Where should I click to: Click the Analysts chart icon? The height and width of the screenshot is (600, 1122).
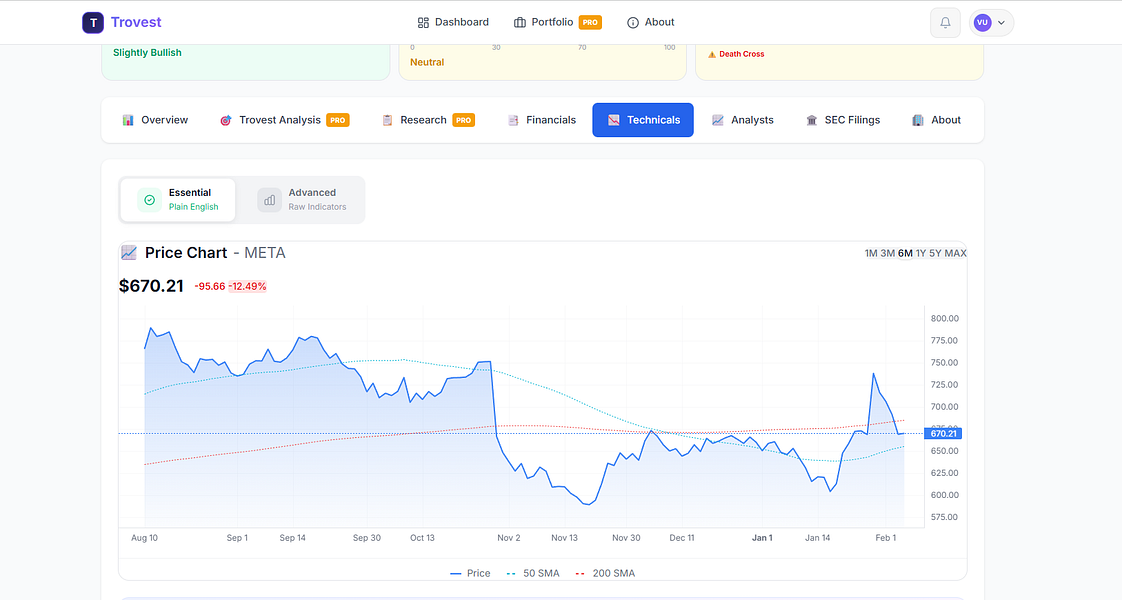tap(718, 120)
